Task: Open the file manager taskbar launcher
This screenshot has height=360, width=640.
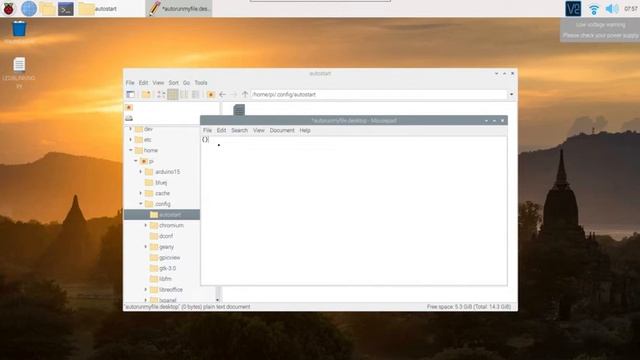Action: (47, 9)
